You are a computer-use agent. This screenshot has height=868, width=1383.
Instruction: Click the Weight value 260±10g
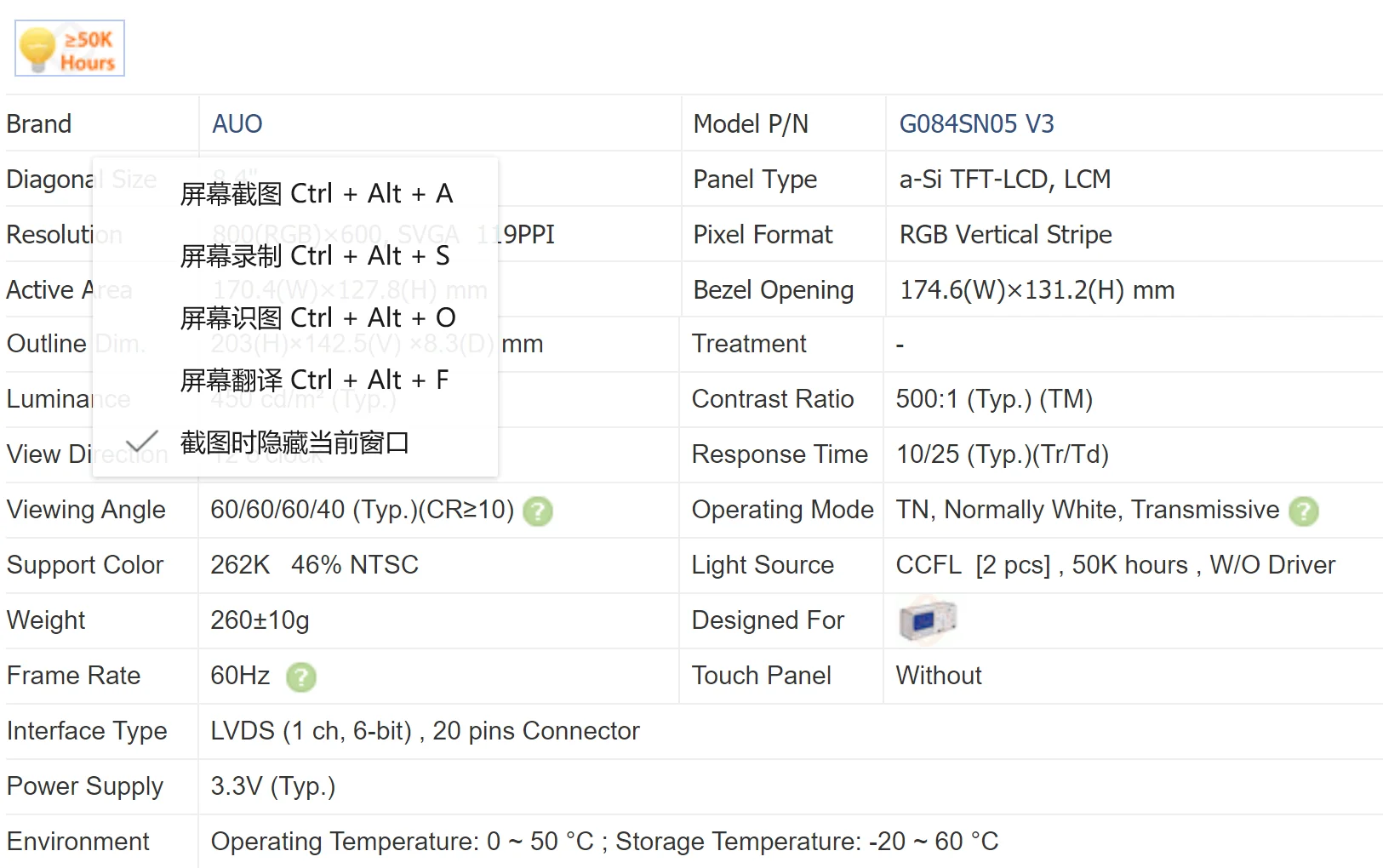(260, 620)
